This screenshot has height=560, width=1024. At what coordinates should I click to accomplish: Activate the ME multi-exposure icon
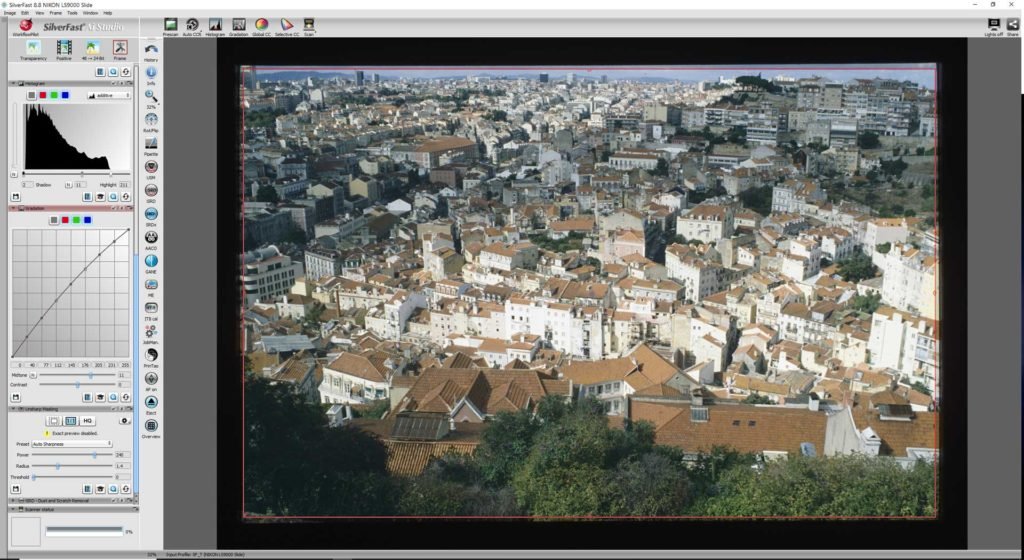click(x=151, y=284)
